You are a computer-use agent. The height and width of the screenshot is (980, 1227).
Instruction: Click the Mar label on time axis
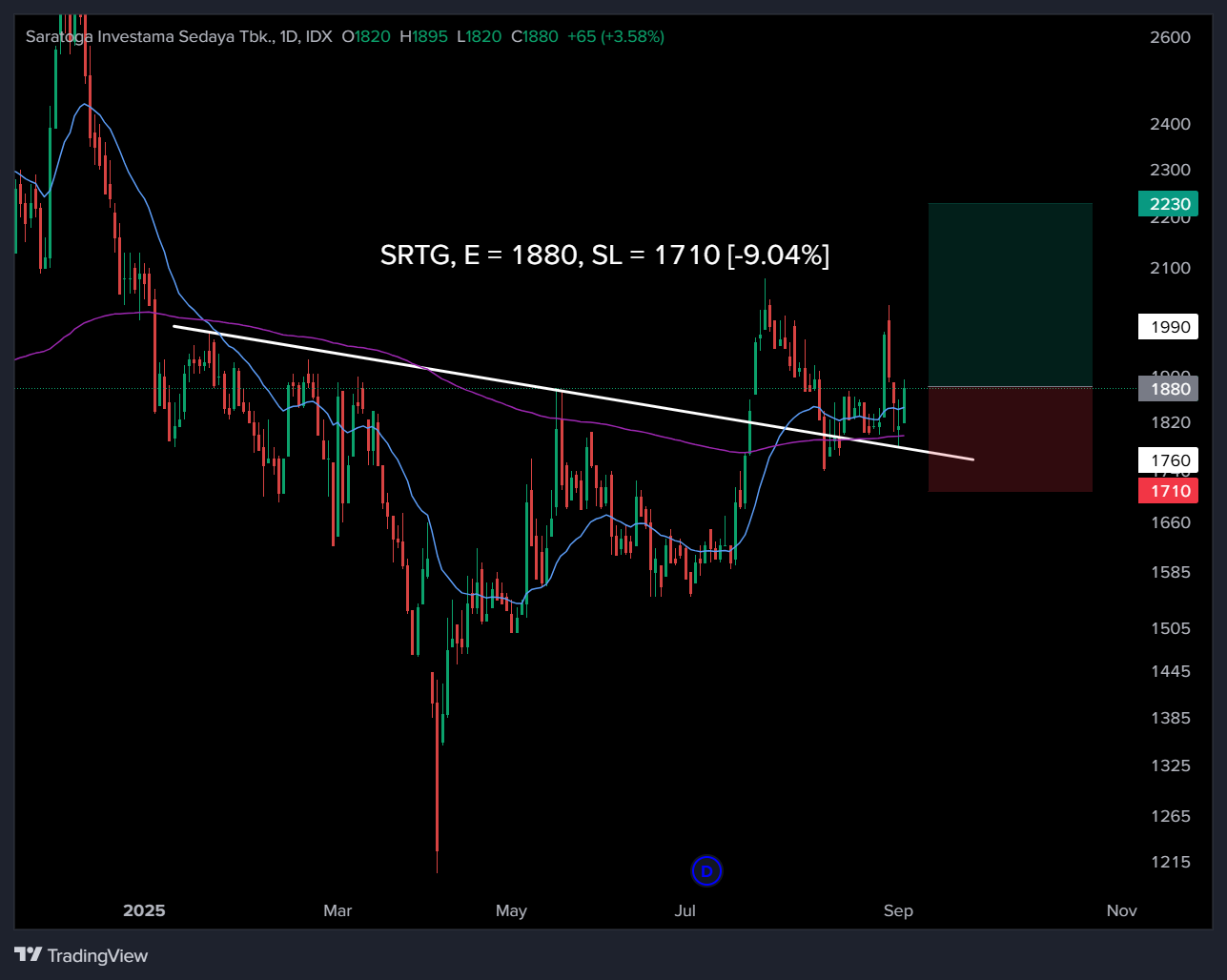[337, 910]
